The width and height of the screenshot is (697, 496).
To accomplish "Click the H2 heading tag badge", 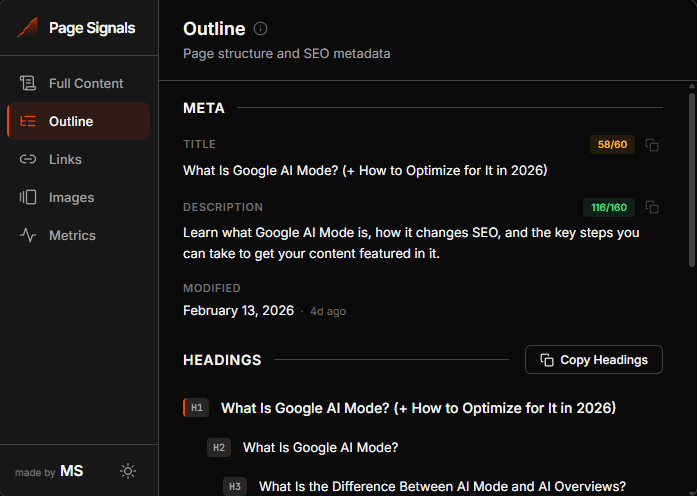I will [219, 448].
